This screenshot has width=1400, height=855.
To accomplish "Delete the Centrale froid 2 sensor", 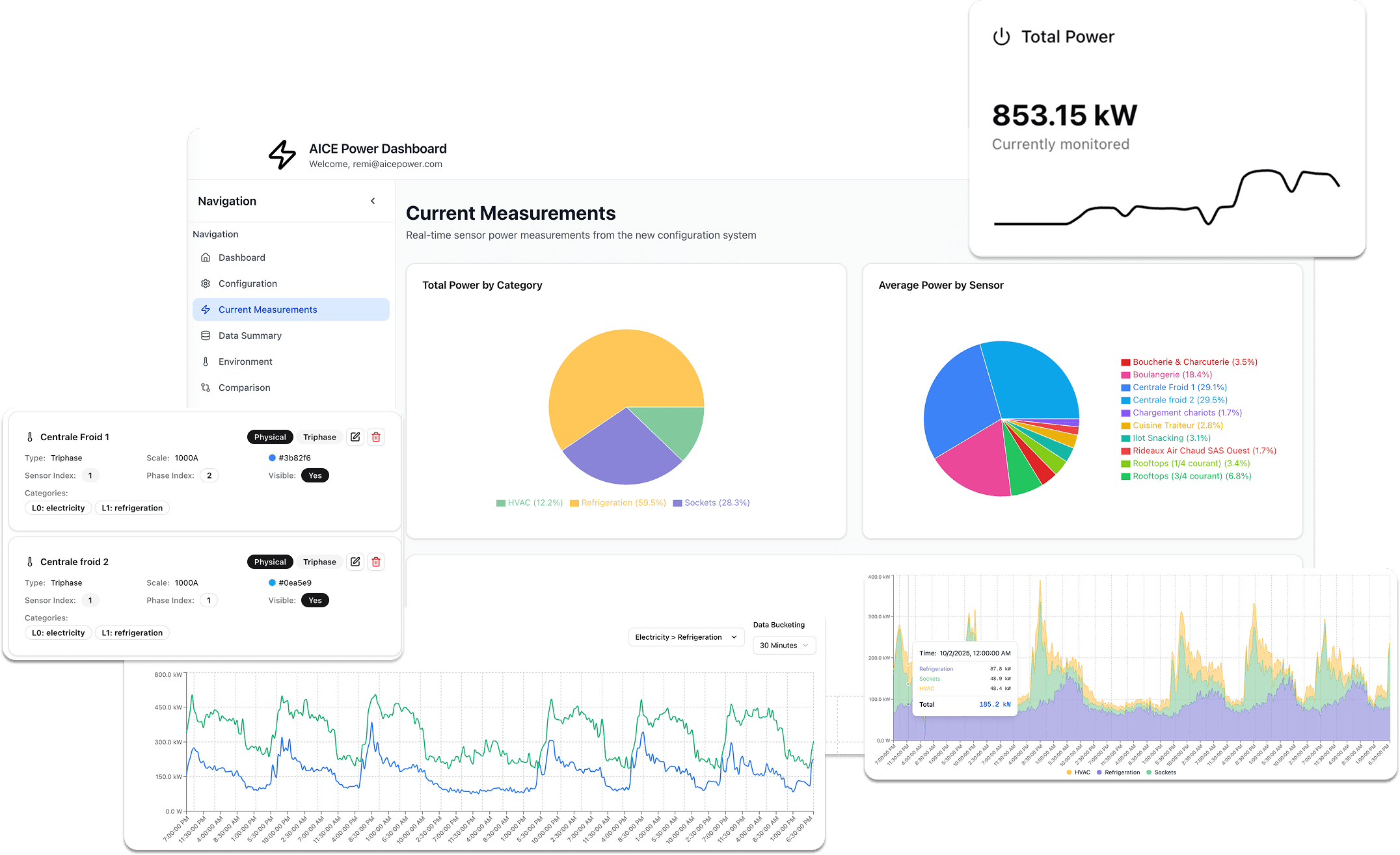I will [x=376, y=562].
